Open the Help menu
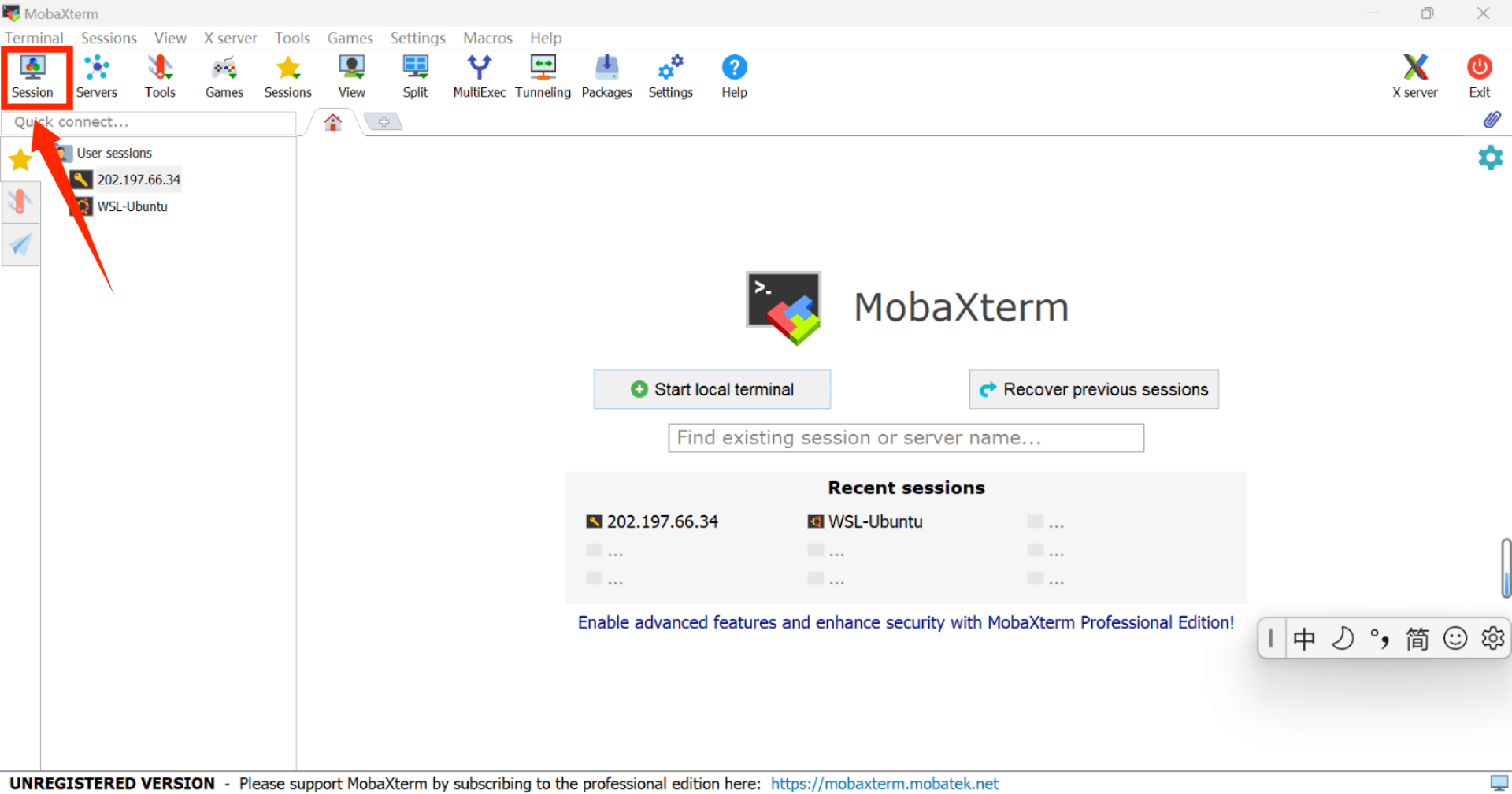Image resolution: width=1512 pixels, height=794 pixels. [546, 38]
